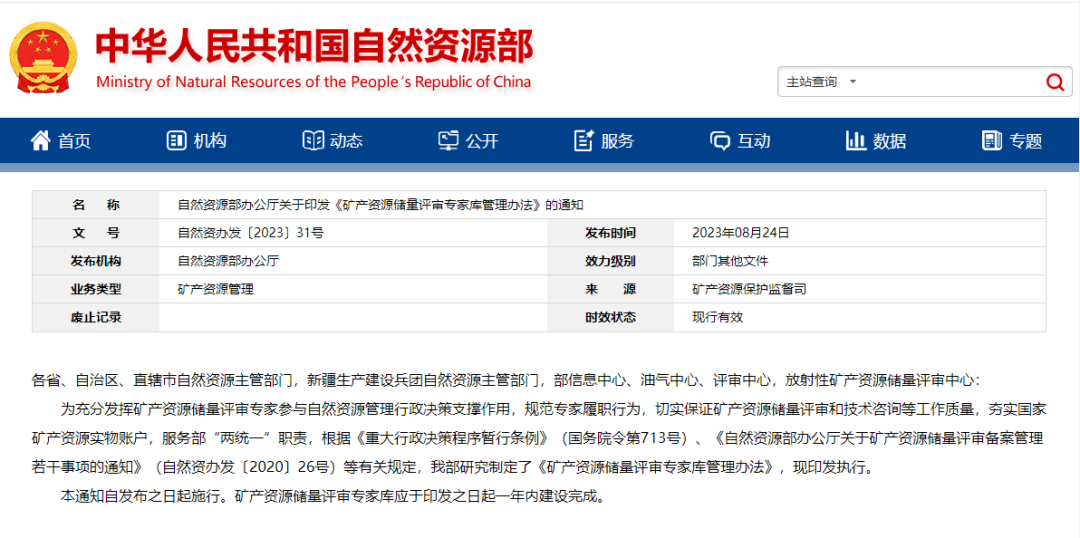This screenshot has width=1080, height=538.
Task: Open the 专题 menu item
Action: (x=1012, y=141)
